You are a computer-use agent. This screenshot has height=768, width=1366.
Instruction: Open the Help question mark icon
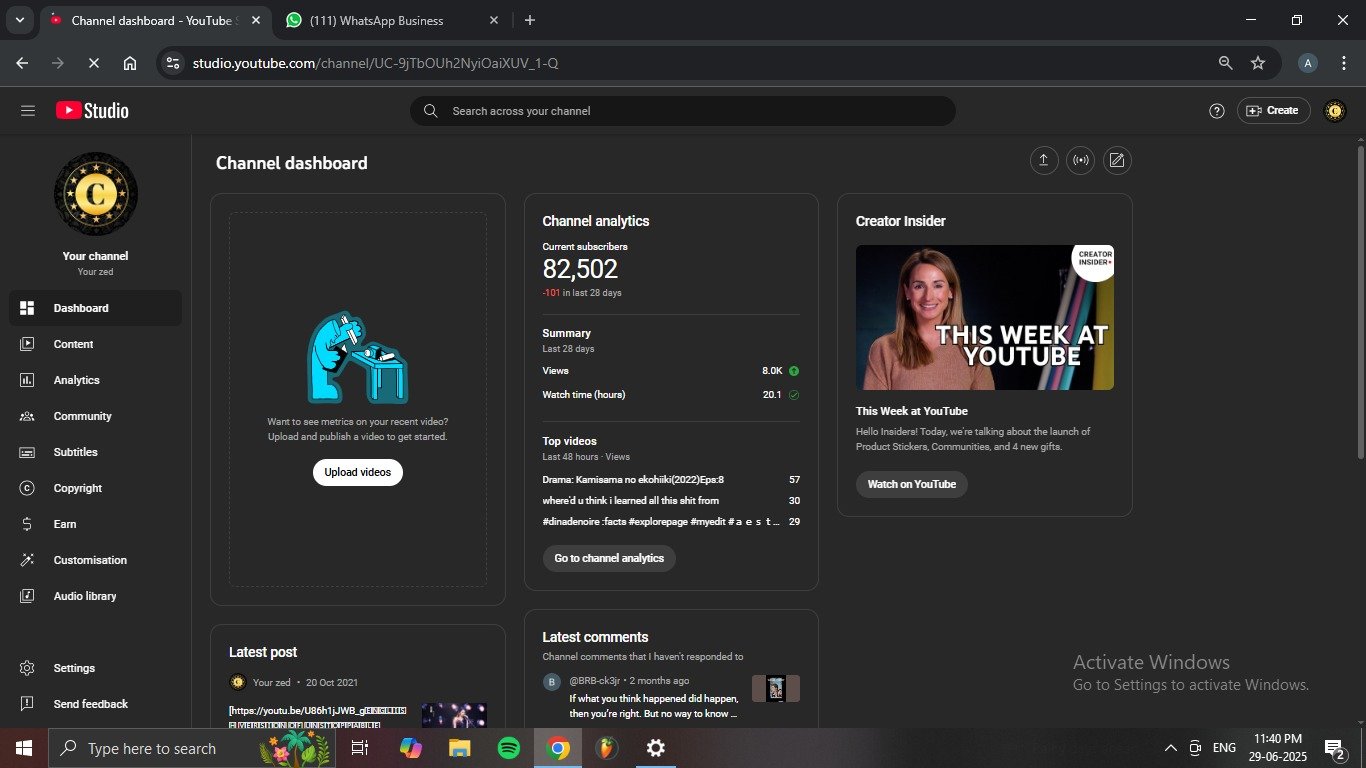1217,111
